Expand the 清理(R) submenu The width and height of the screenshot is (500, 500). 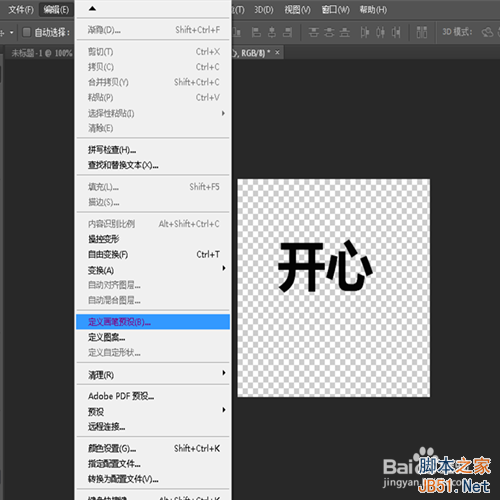click(224, 373)
